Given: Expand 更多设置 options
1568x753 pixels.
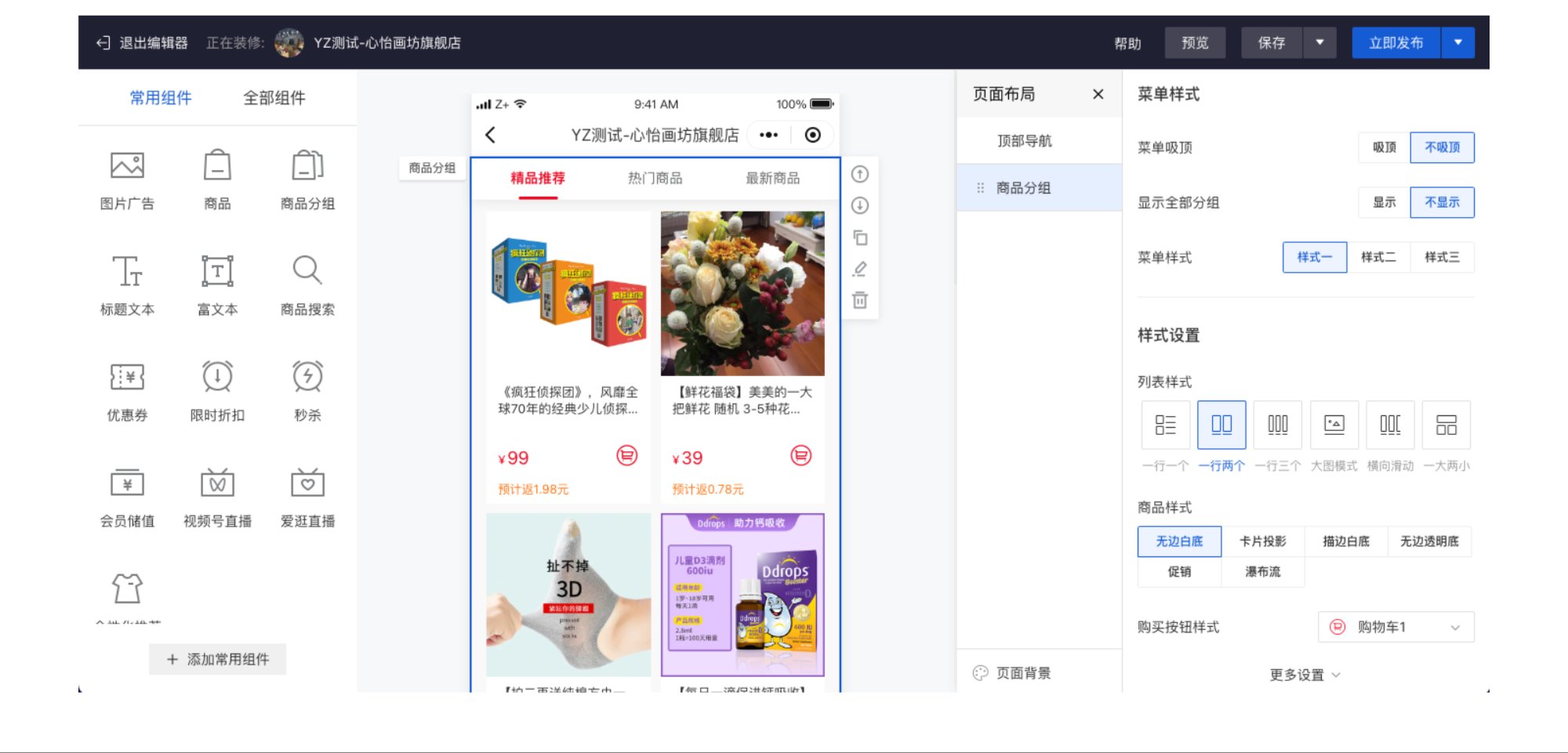Looking at the screenshot, I should [x=1304, y=674].
